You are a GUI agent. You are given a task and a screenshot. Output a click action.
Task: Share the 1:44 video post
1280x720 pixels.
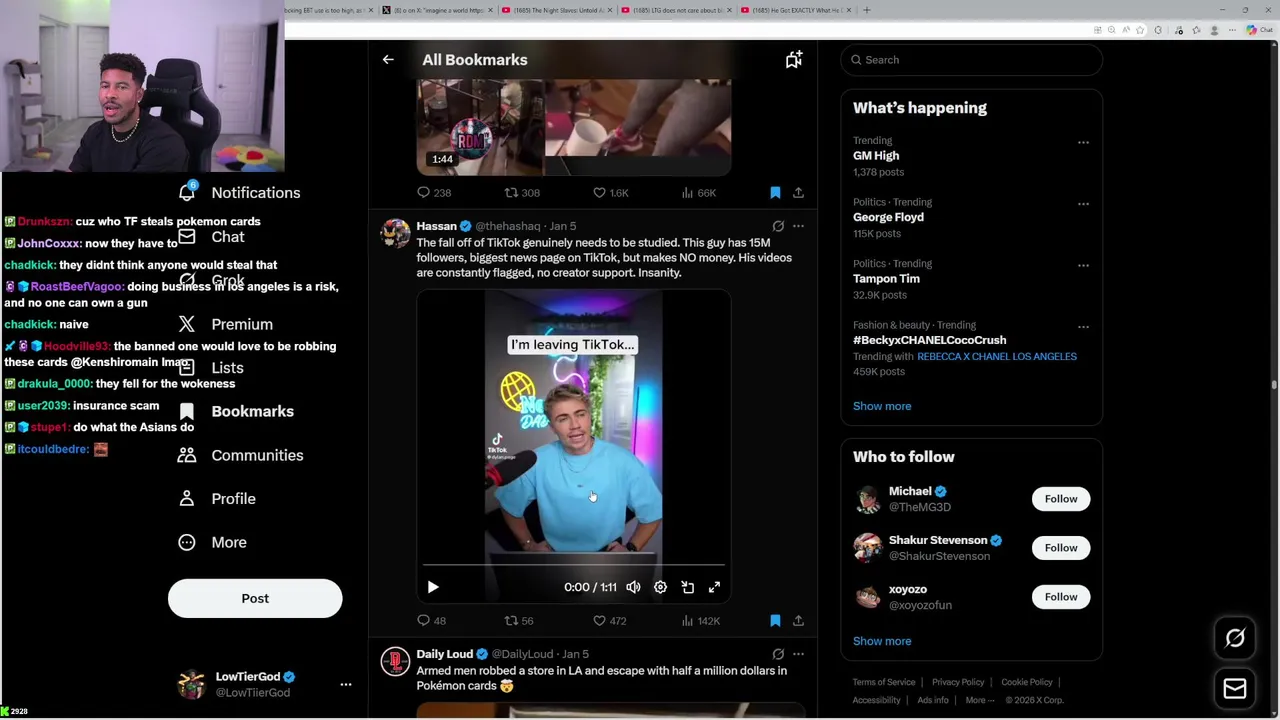[x=798, y=193]
